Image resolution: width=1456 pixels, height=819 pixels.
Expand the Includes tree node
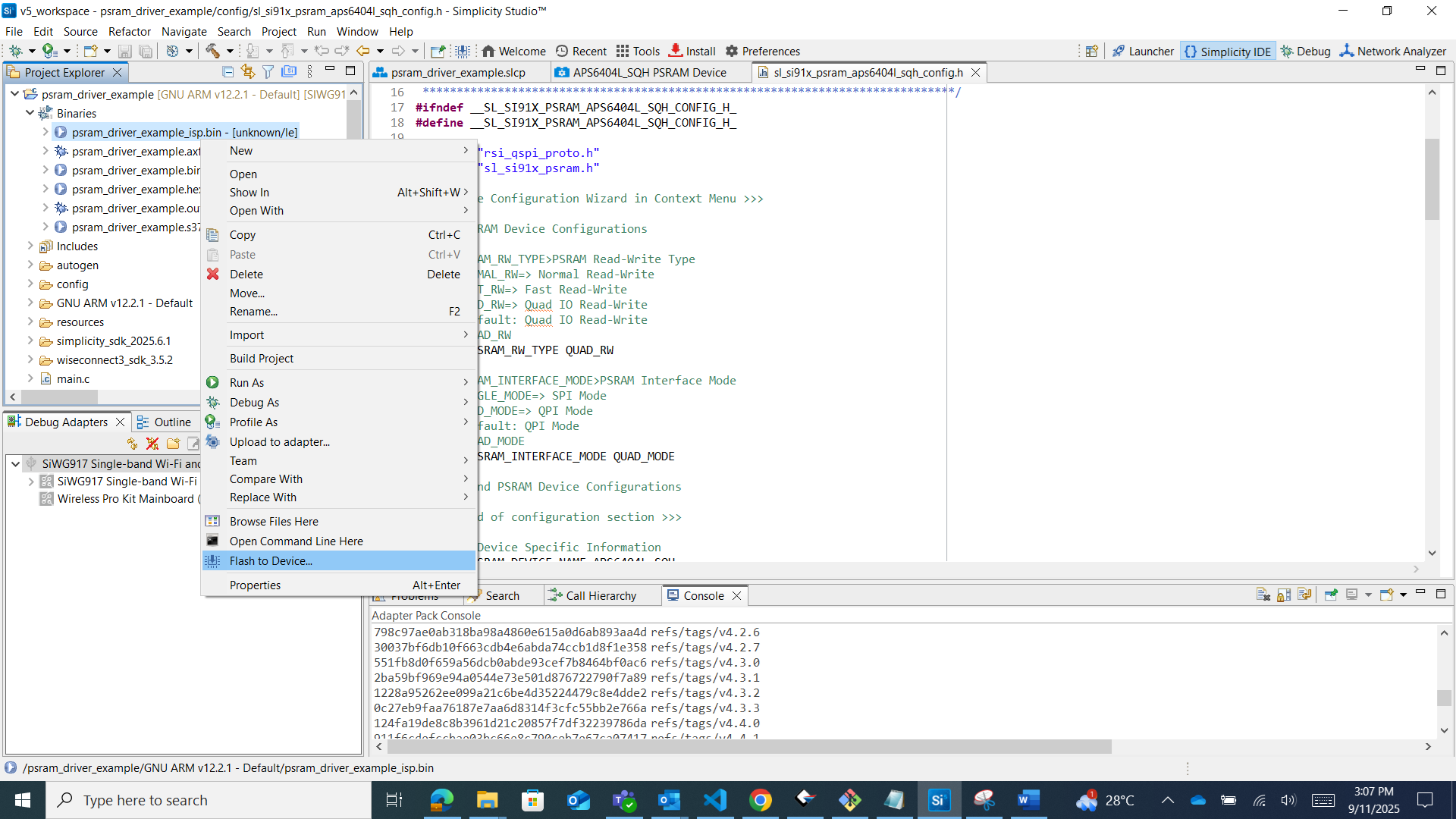[30, 246]
